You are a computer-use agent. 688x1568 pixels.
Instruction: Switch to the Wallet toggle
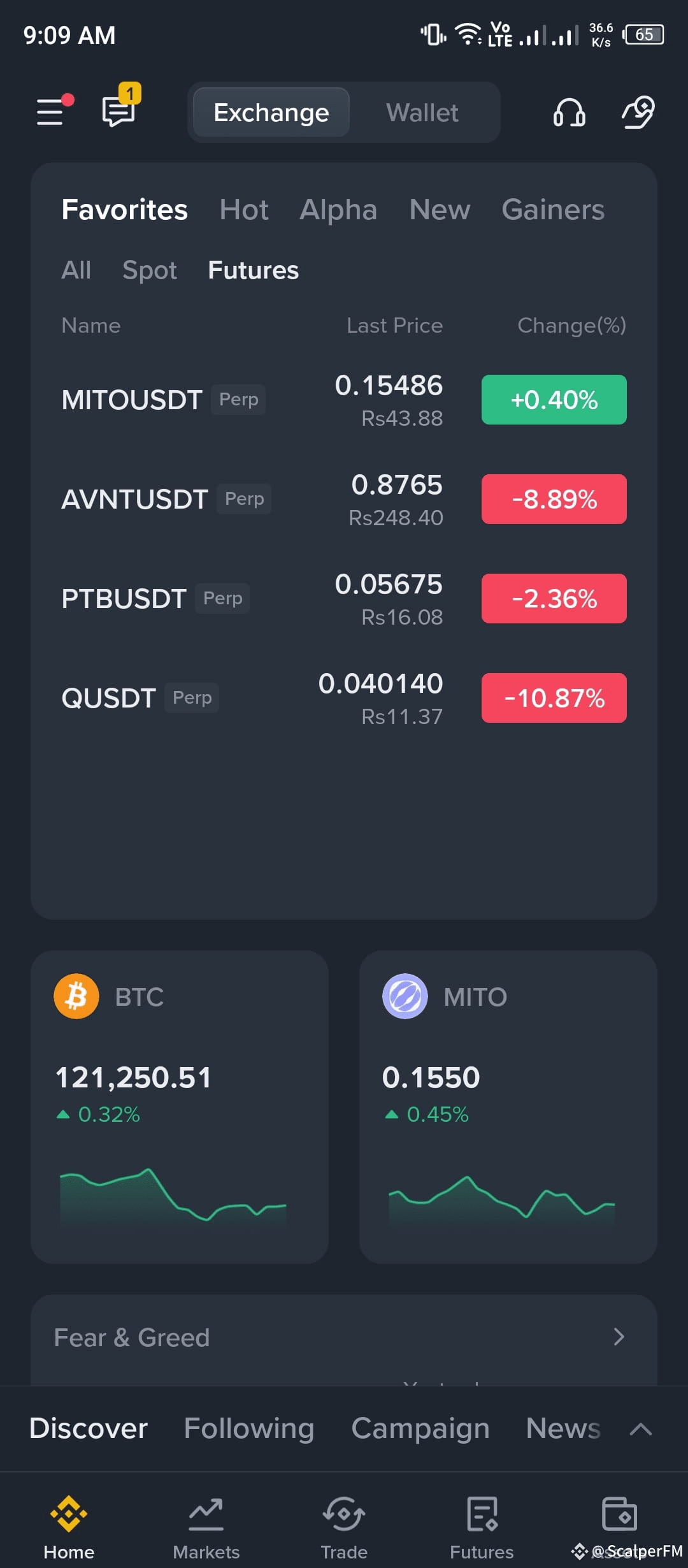[422, 113]
